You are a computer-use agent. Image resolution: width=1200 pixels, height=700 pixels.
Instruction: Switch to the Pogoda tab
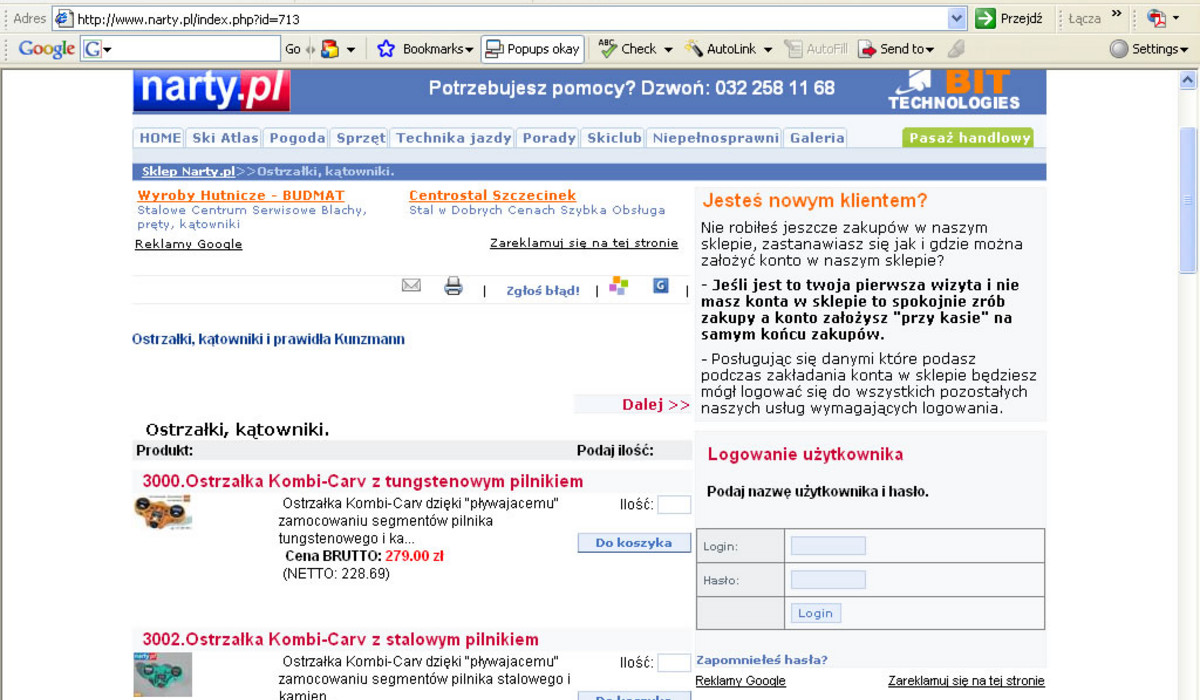296,138
